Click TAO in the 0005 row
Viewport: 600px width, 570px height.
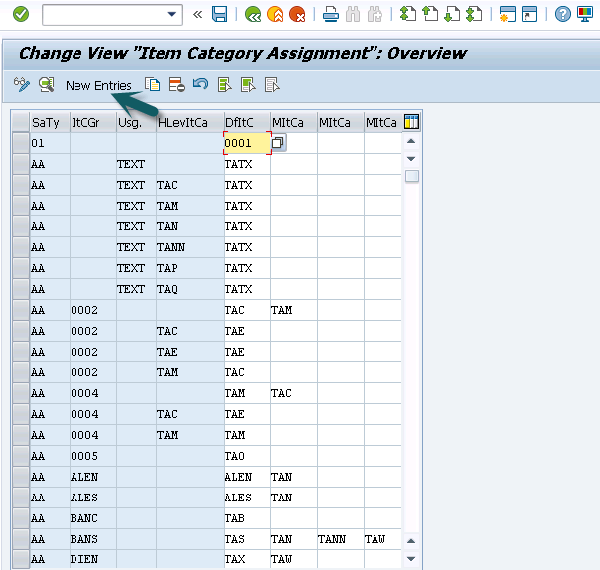[x=247, y=456]
